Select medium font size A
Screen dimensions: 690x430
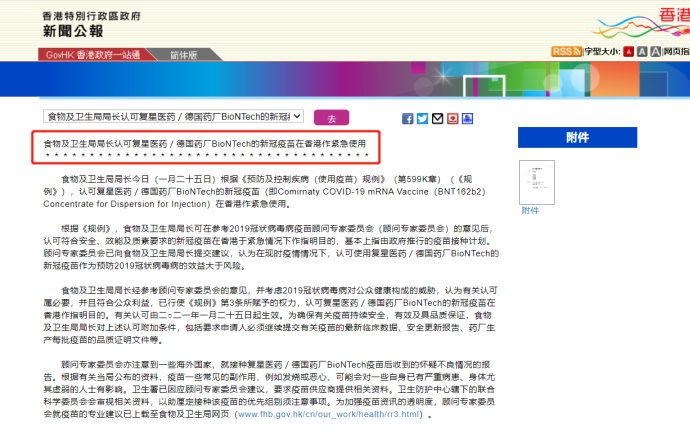(x=642, y=52)
